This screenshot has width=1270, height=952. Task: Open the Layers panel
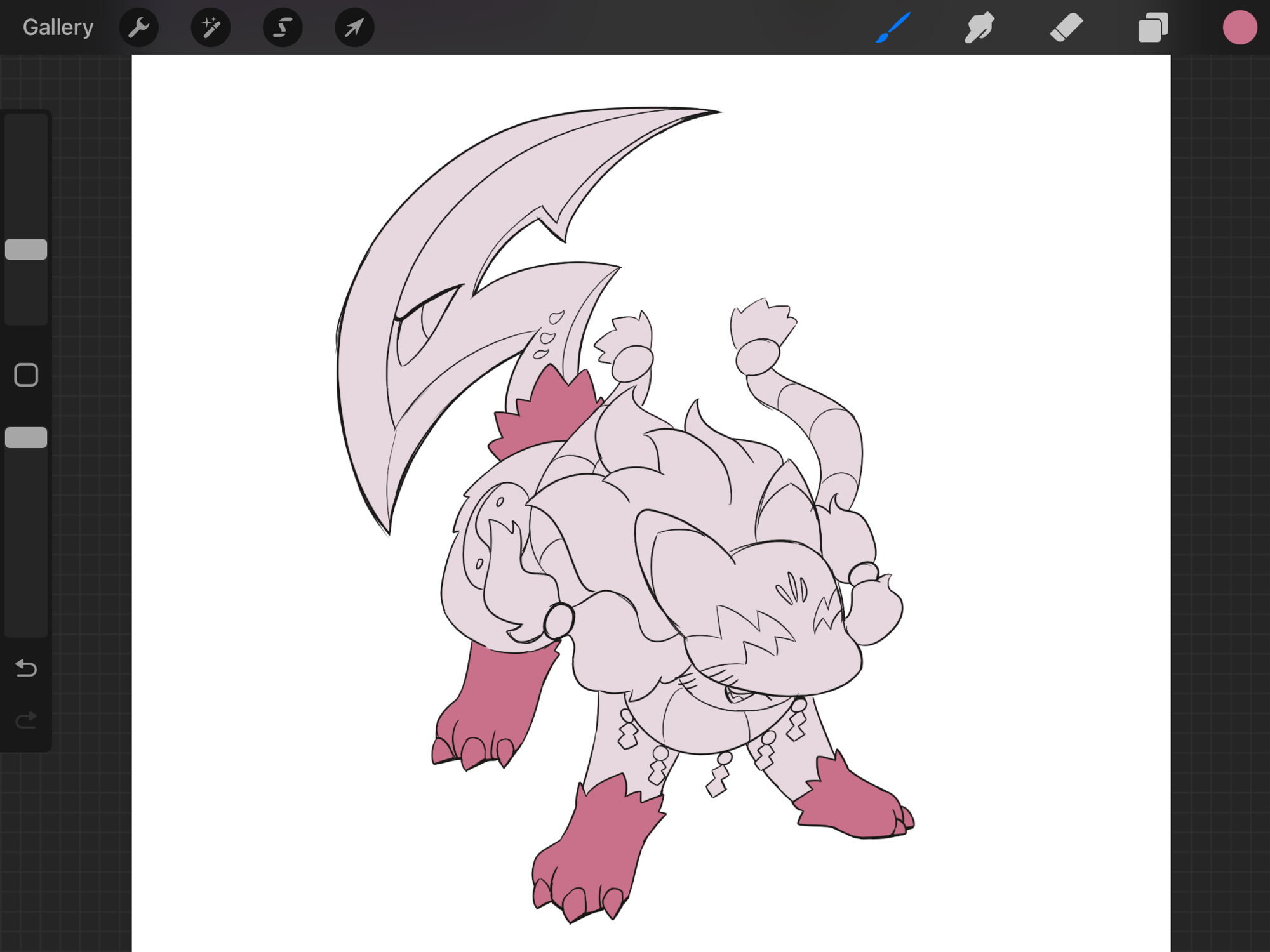[x=1153, y=27]
